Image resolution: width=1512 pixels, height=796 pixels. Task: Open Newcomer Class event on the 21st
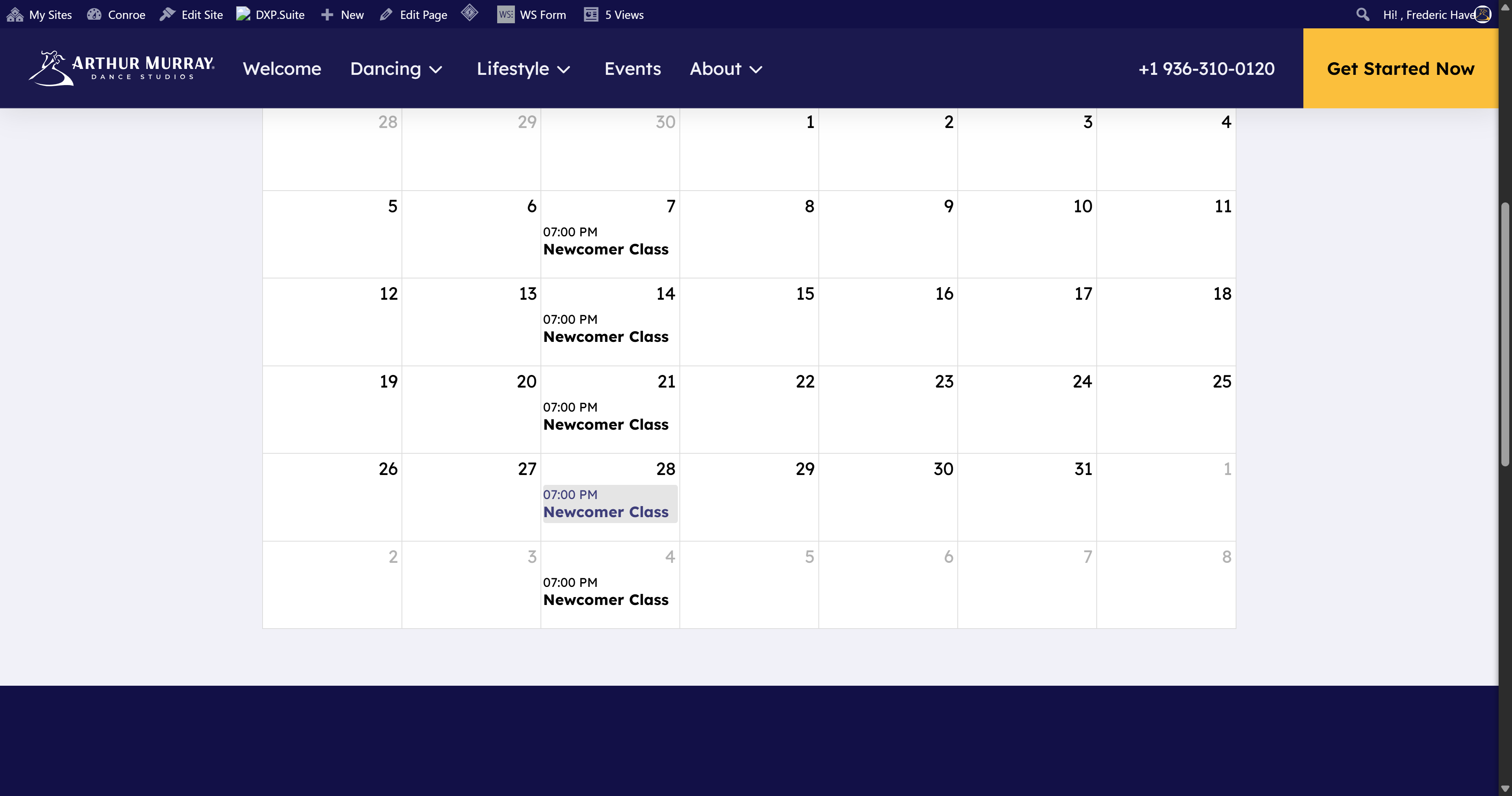coord(606,424)
